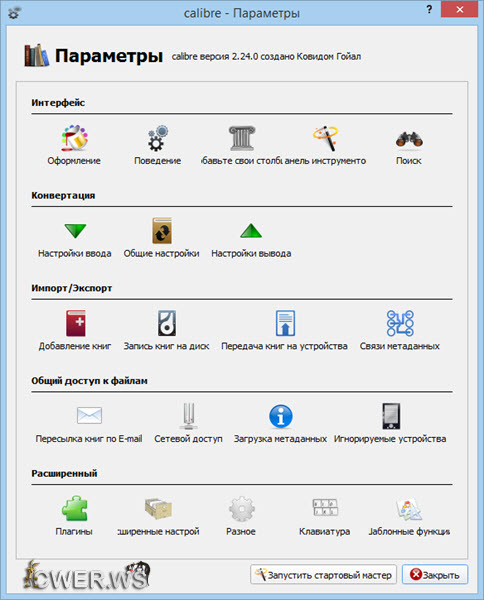Open Добавление книг red book icon
This screenshot has height=600, width=484.
(75, 323)
